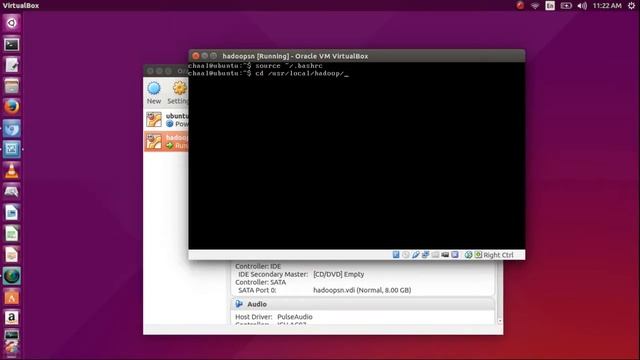Open the Wi-Fi network indicator menu
This screenshot has width=640, height=360.
coord(535,6)
